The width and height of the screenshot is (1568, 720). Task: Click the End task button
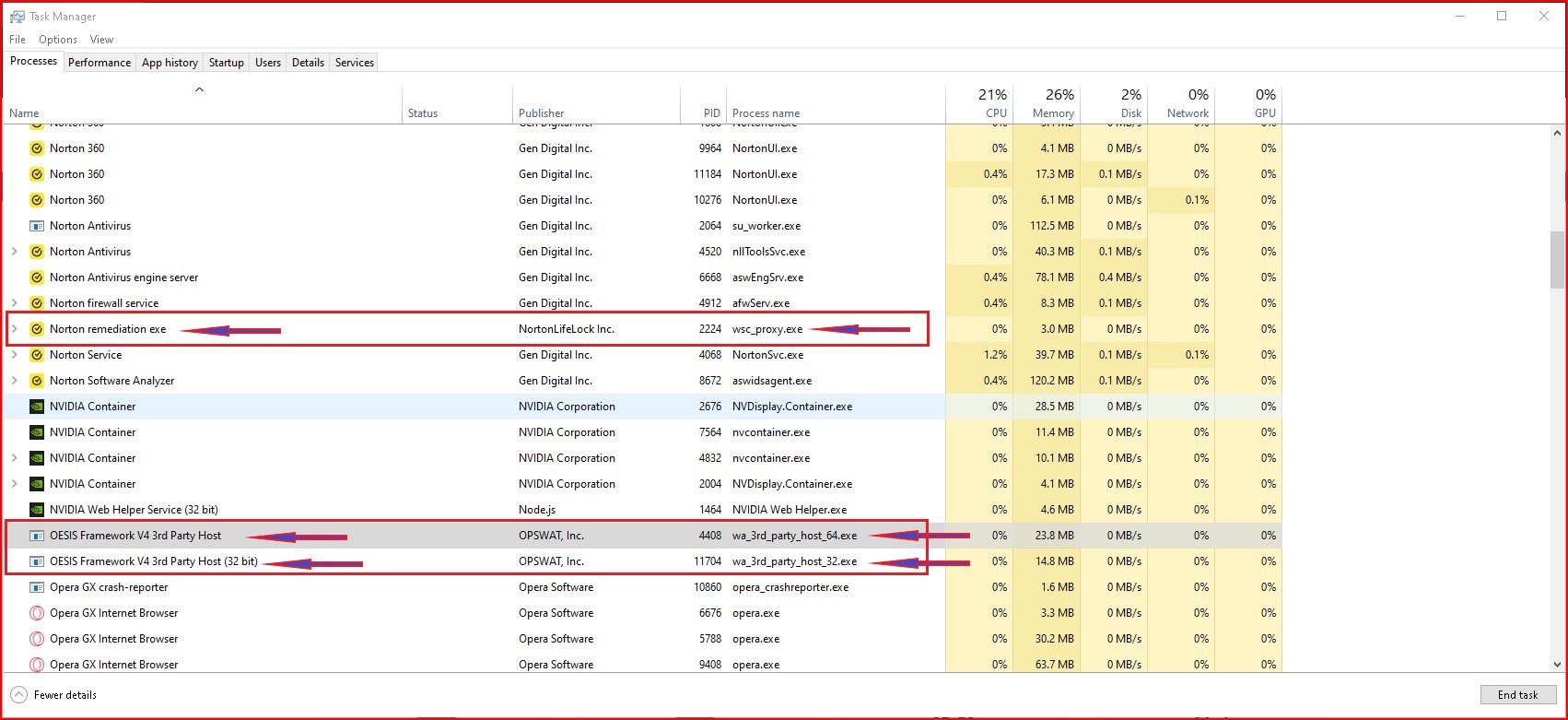pyautogui.click(x=1517, y=695)
